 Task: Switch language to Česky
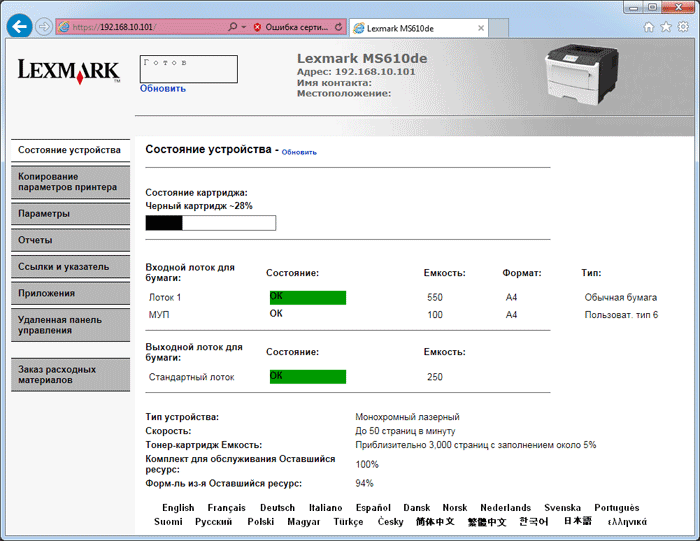[x=390, y=521]
